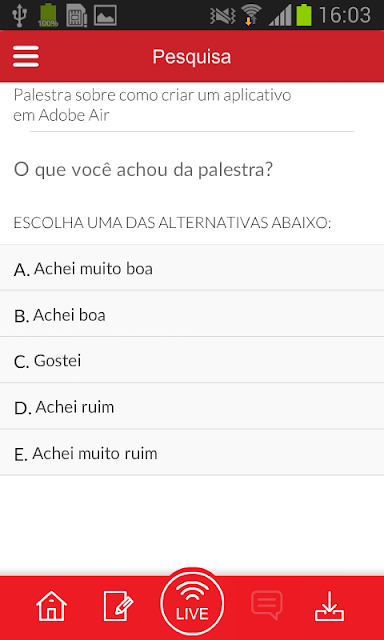This screenshot has height=640, width=384.
Task: Tap the SIM card notification icon
Action: (x=77, y=16)
